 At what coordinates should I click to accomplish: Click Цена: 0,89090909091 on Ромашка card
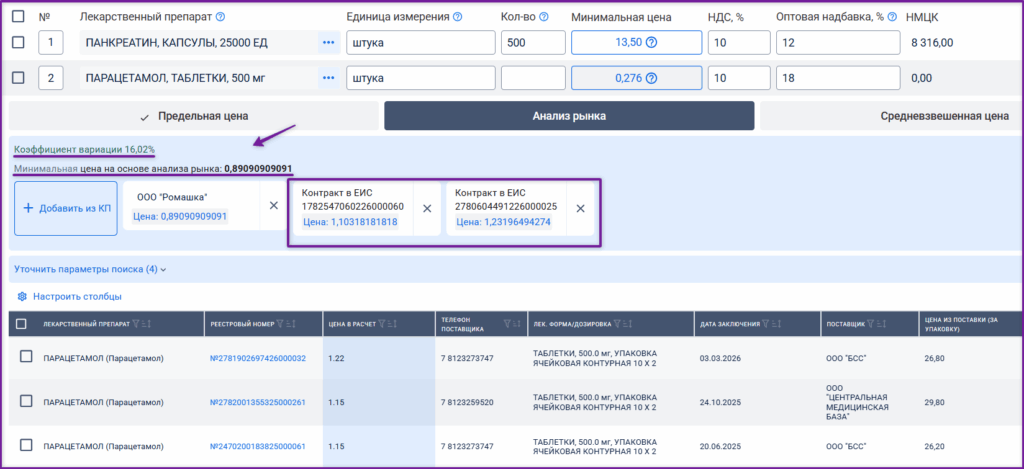[x=180, y=217]
